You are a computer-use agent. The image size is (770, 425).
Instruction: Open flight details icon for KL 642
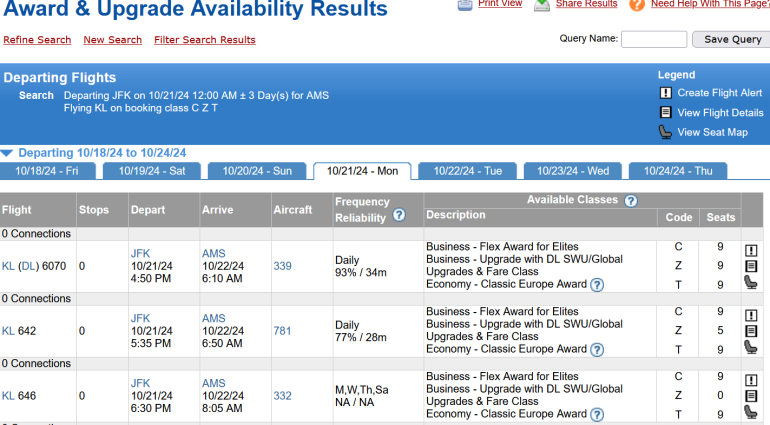point(750,331)
